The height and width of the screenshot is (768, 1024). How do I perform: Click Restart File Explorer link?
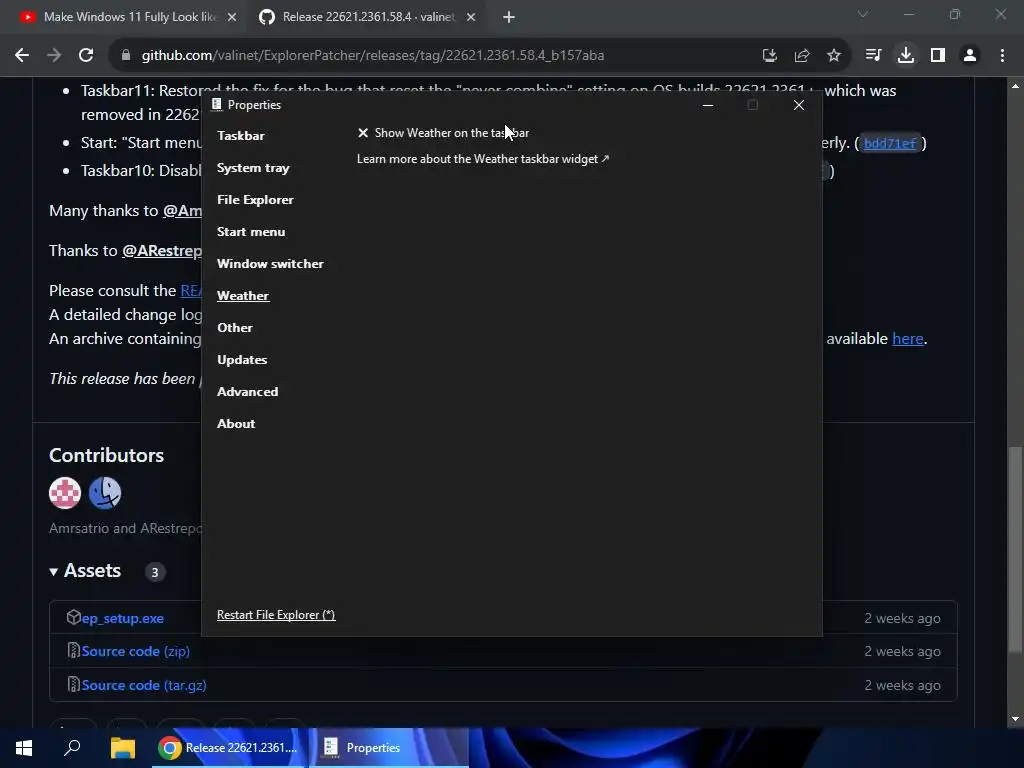(x=276, y=615)
